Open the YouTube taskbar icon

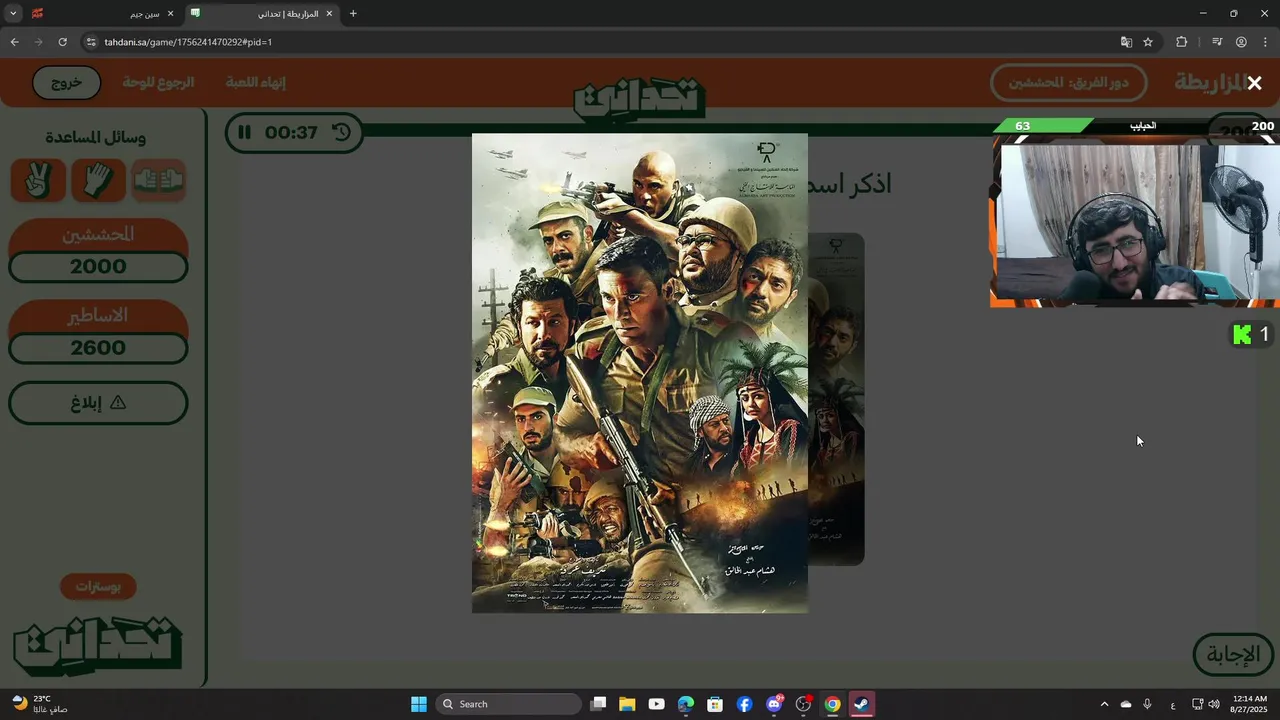pos(656,704)
